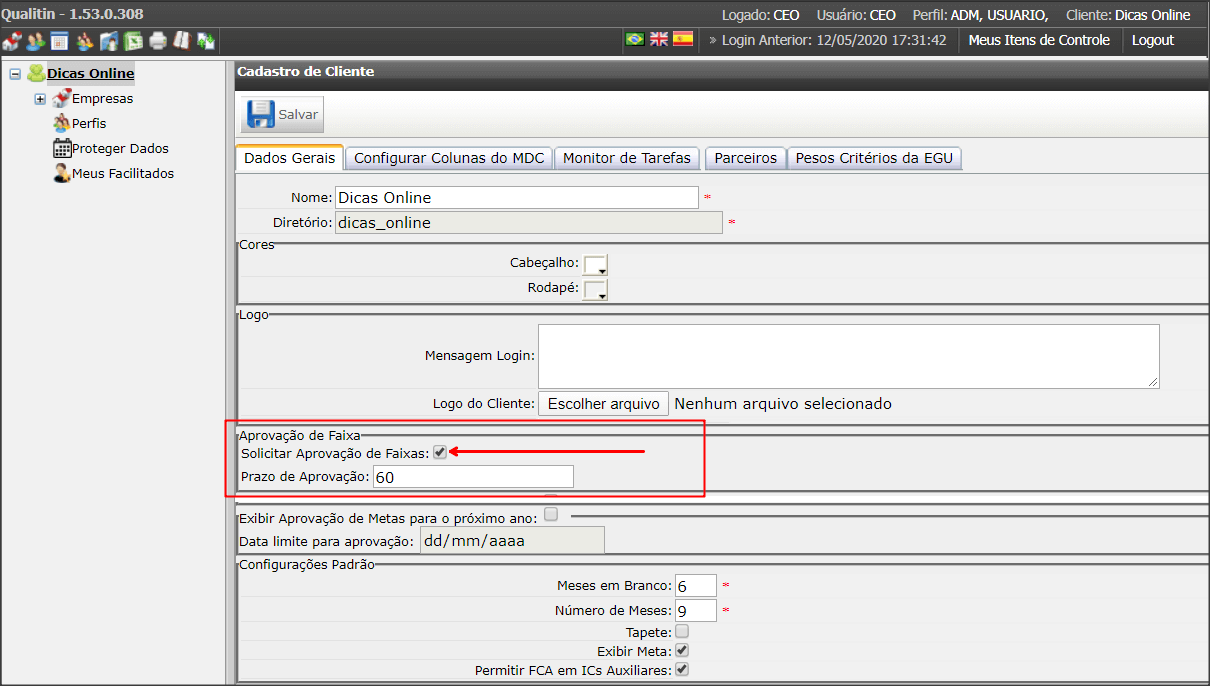Click the Excel export icon in toolbar
1210x686 pixels.
(x=133, y=41)
